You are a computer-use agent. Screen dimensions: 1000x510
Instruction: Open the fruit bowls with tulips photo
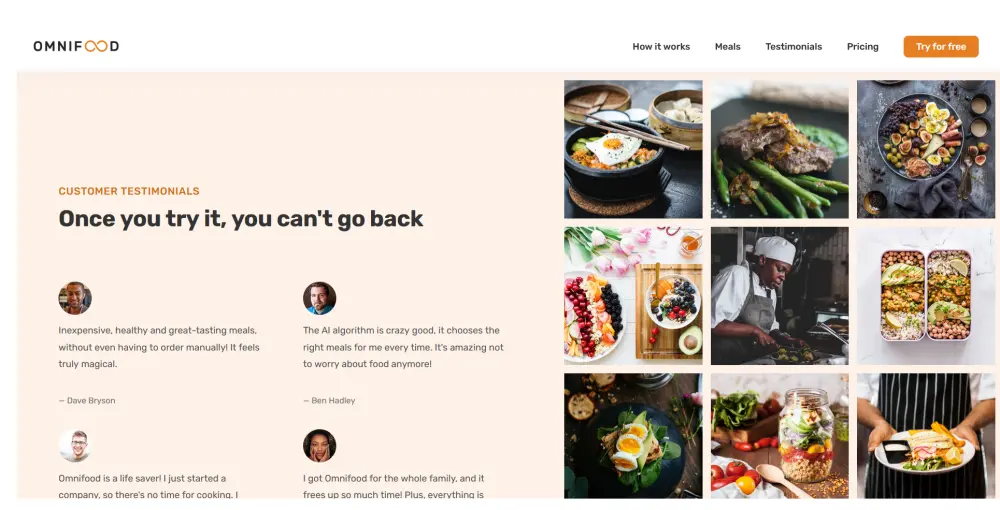coord(633,296)
